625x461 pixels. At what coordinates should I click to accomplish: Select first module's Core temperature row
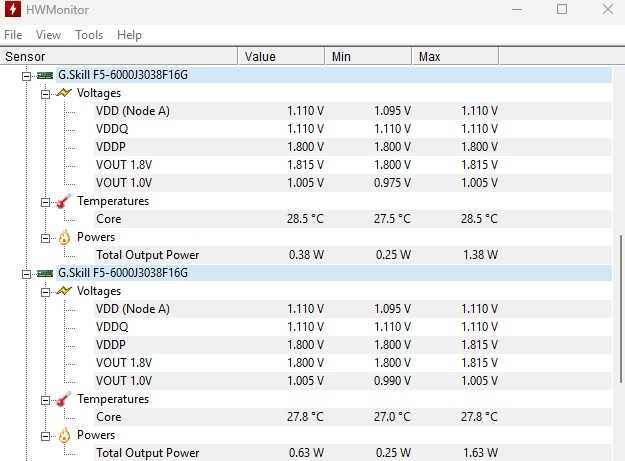coord(352,219)
